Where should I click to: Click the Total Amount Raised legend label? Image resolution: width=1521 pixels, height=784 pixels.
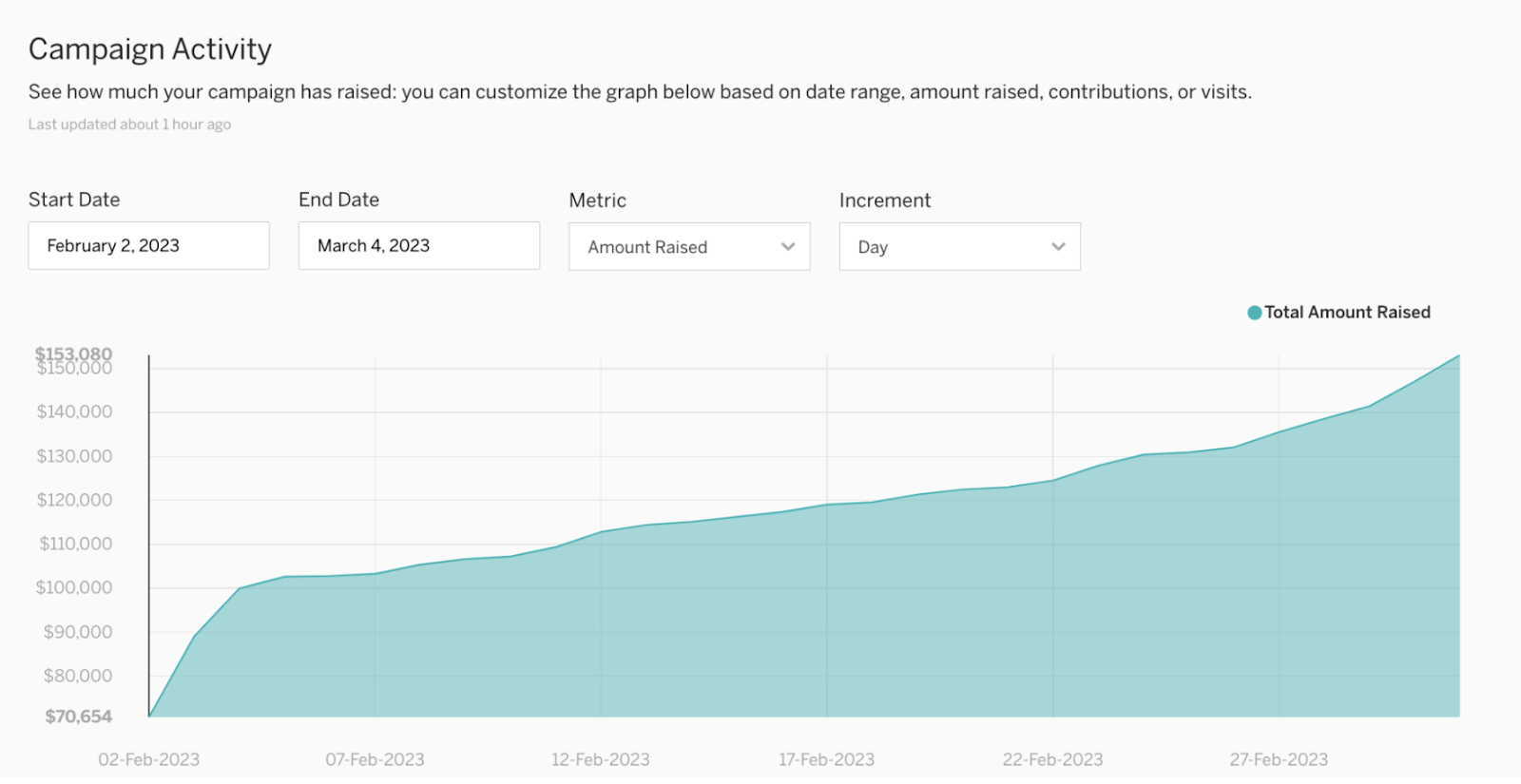tap(1347, 313)
